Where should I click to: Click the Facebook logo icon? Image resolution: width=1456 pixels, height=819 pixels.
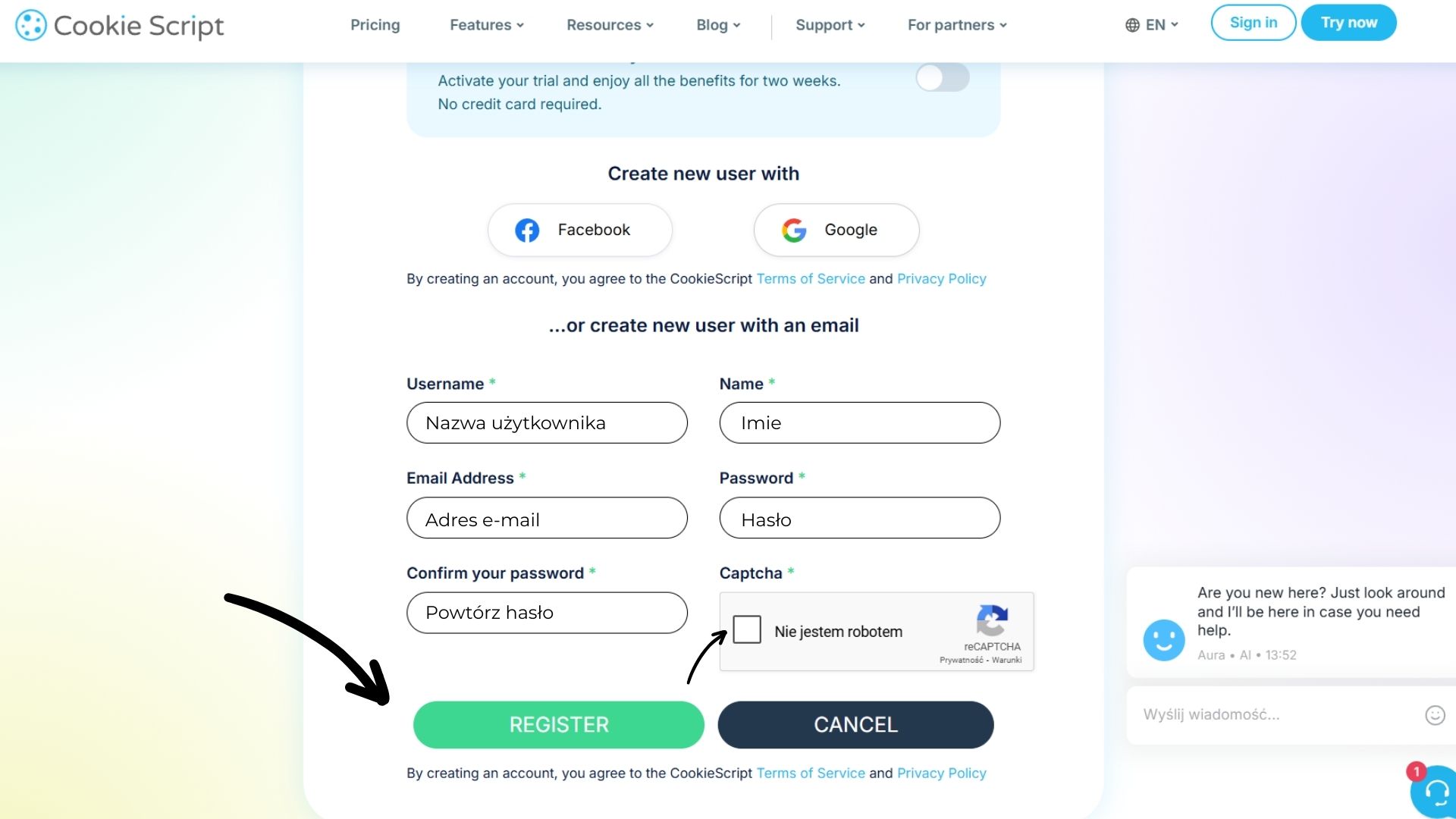click(x=527, y=230)
